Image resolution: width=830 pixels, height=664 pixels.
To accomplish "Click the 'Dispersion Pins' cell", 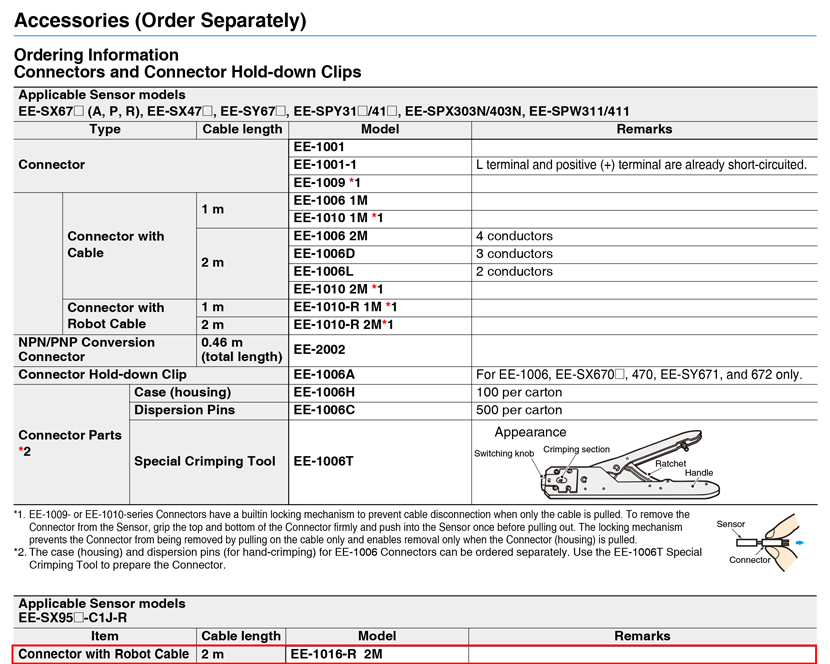I will [209, 410].
